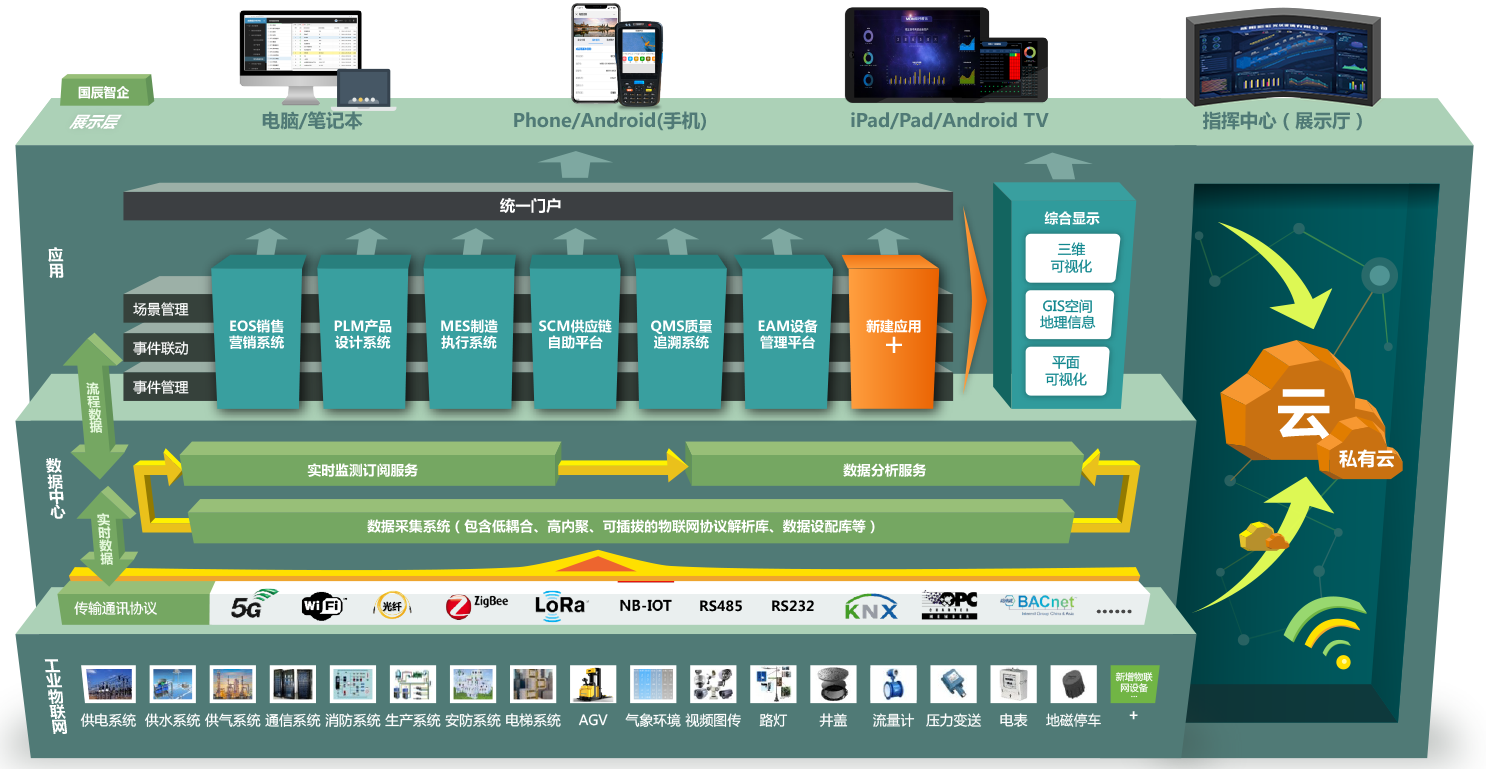This screenshot has width=1486, height=769.
Task: Open the EOS销售营销系统 block
Action: click(x=256, y=333)
